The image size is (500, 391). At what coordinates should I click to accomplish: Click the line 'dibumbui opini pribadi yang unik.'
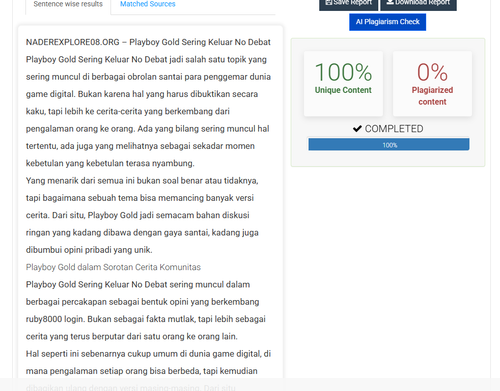[x=89, y=250]
